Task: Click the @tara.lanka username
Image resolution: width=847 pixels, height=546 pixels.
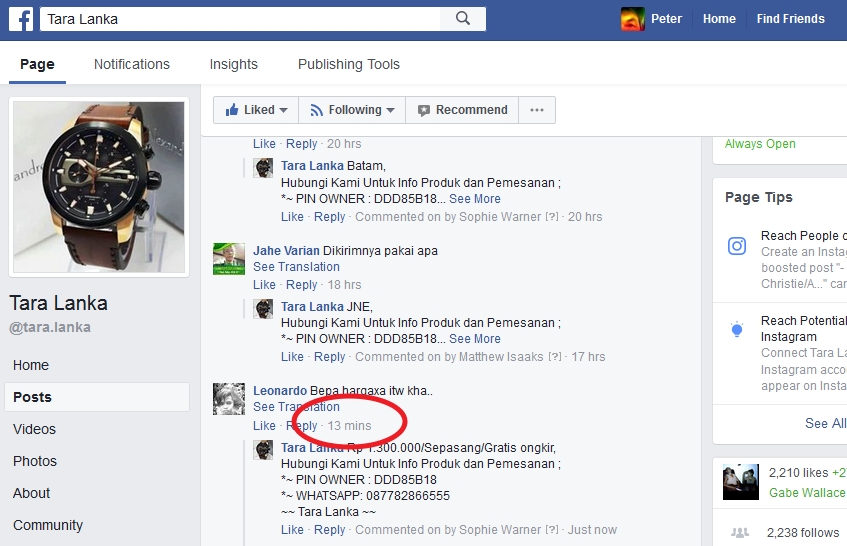Action: coord(50,327)
